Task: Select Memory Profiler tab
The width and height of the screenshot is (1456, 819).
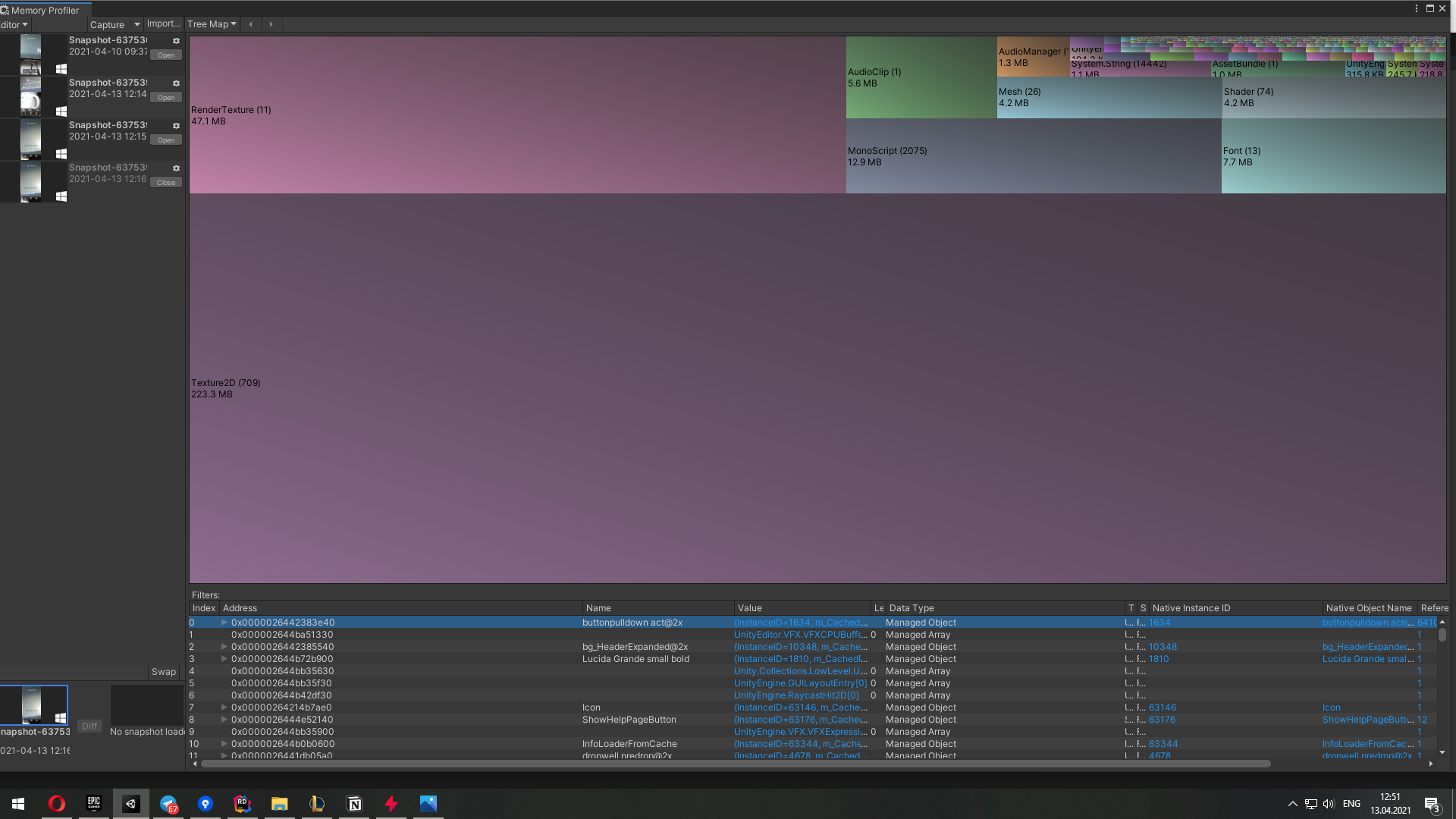Action: [45, 10]
